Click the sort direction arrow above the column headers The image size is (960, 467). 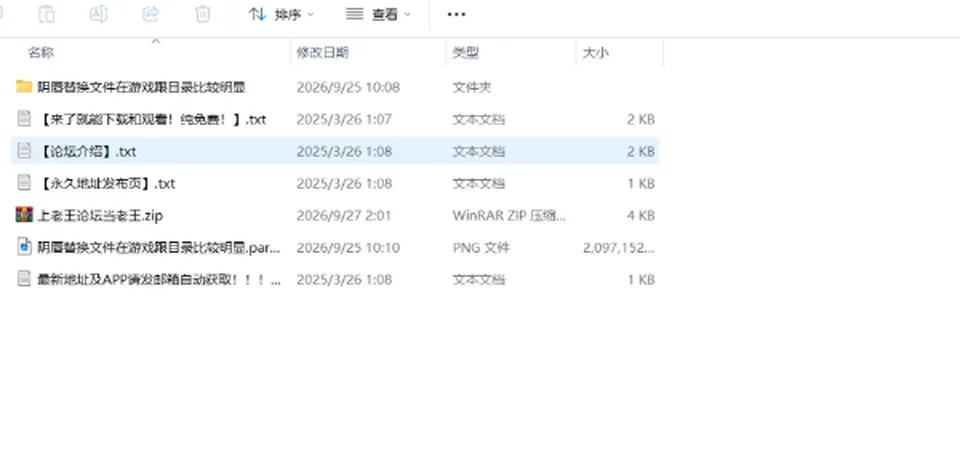(156, 42)
